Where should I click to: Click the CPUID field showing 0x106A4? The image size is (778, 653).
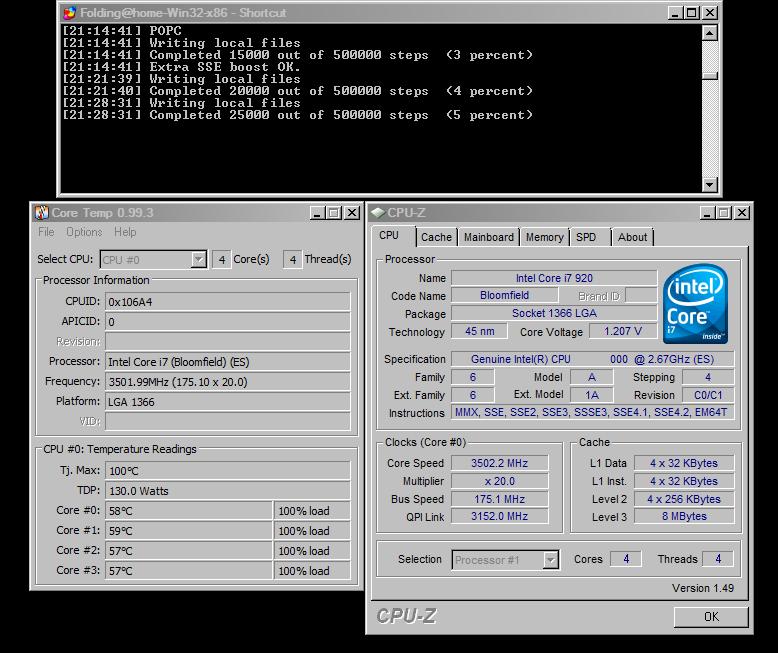[228, 302]
